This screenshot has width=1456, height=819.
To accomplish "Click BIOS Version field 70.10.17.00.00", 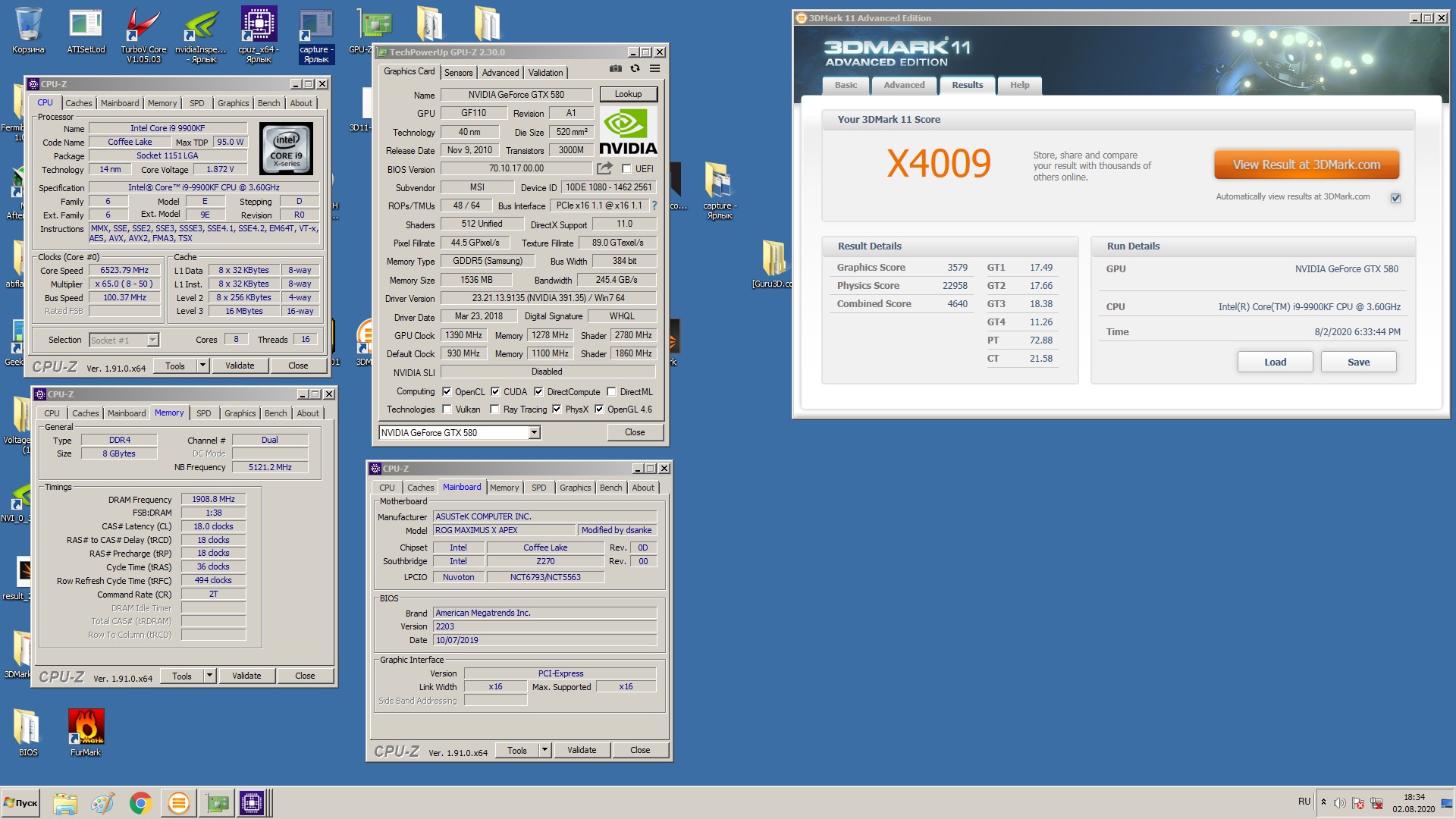I will 516,168.
